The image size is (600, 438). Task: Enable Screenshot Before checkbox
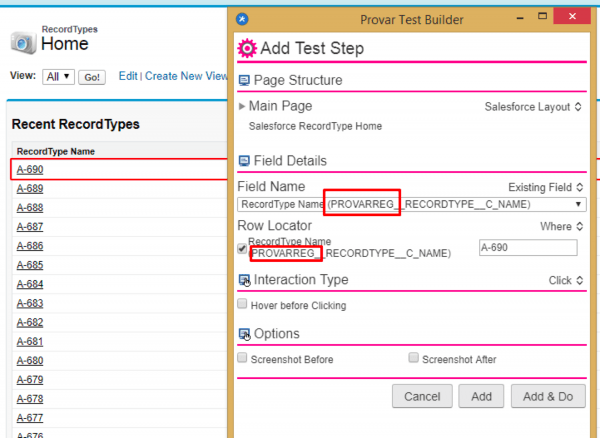coord(242,358)
